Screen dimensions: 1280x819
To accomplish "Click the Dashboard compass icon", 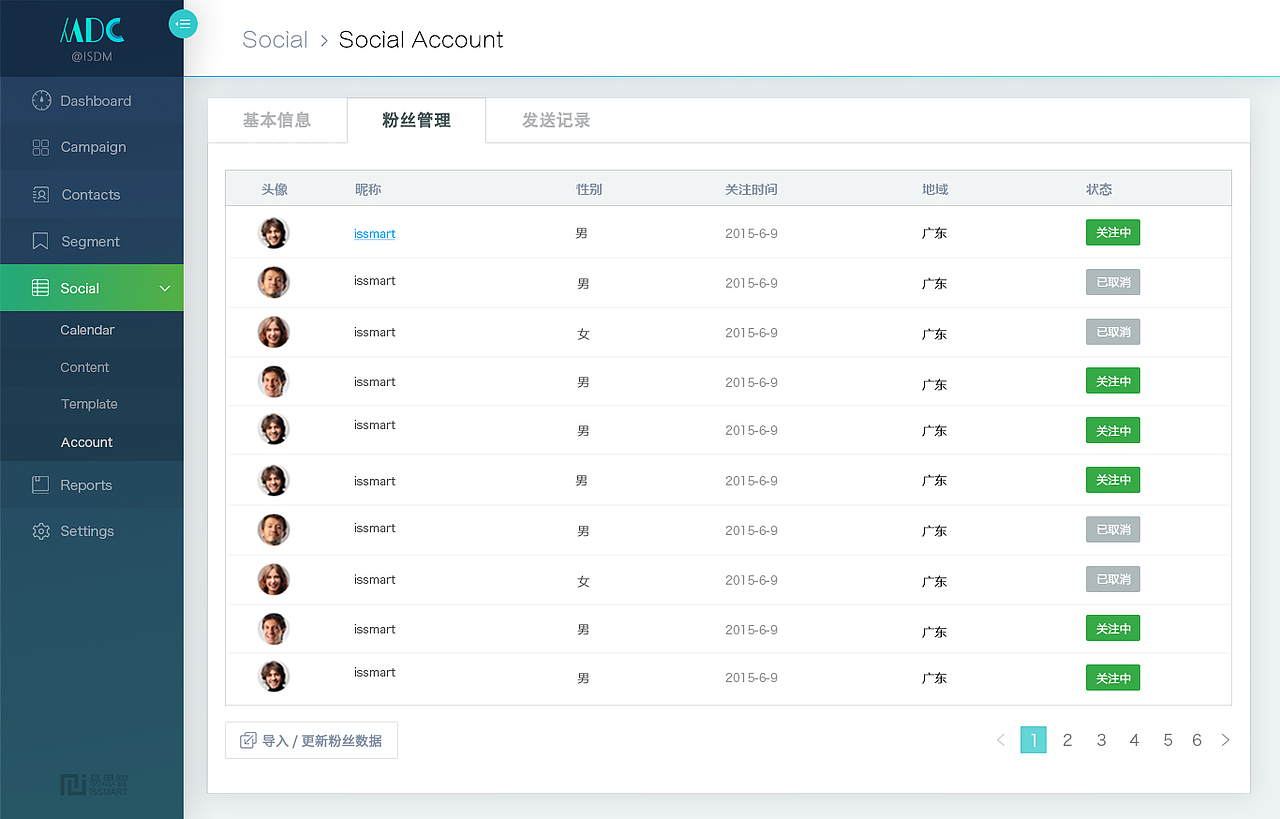I will coord(41,100).
